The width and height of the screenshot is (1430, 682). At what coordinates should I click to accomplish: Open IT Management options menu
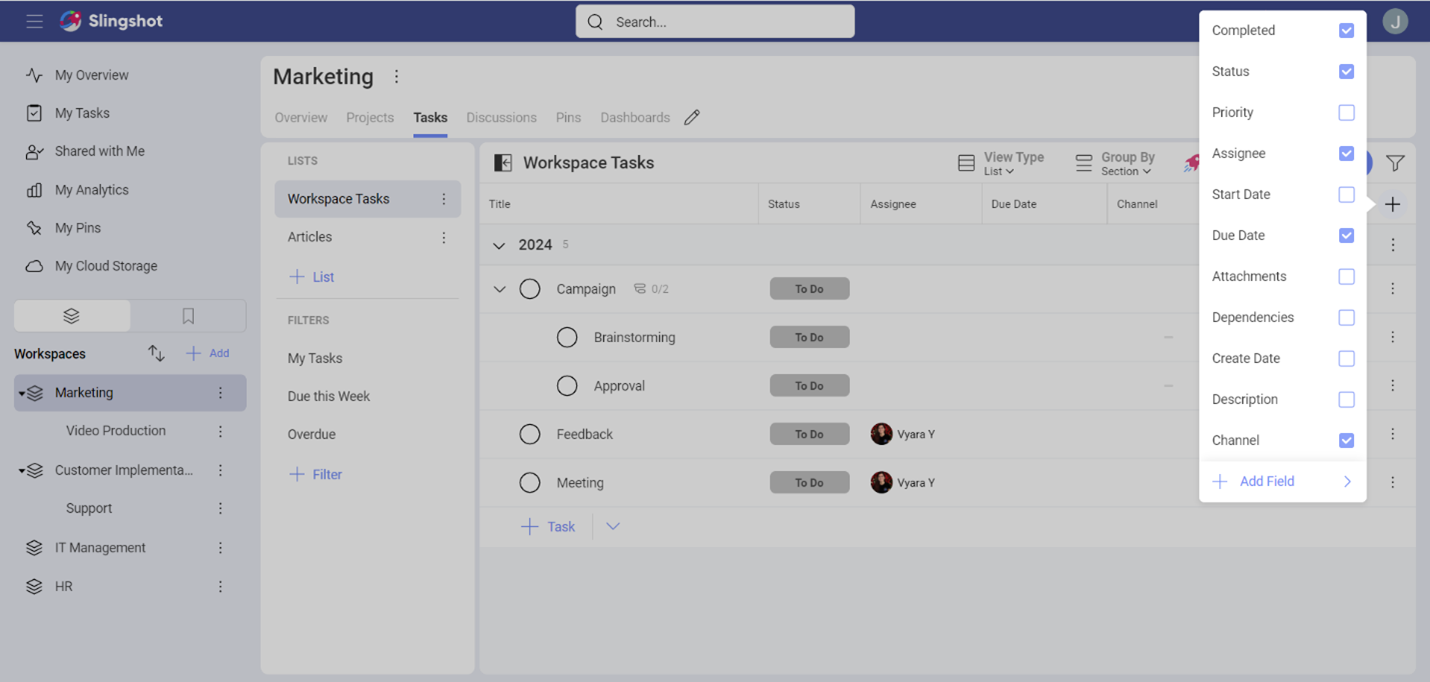point(221,548)
